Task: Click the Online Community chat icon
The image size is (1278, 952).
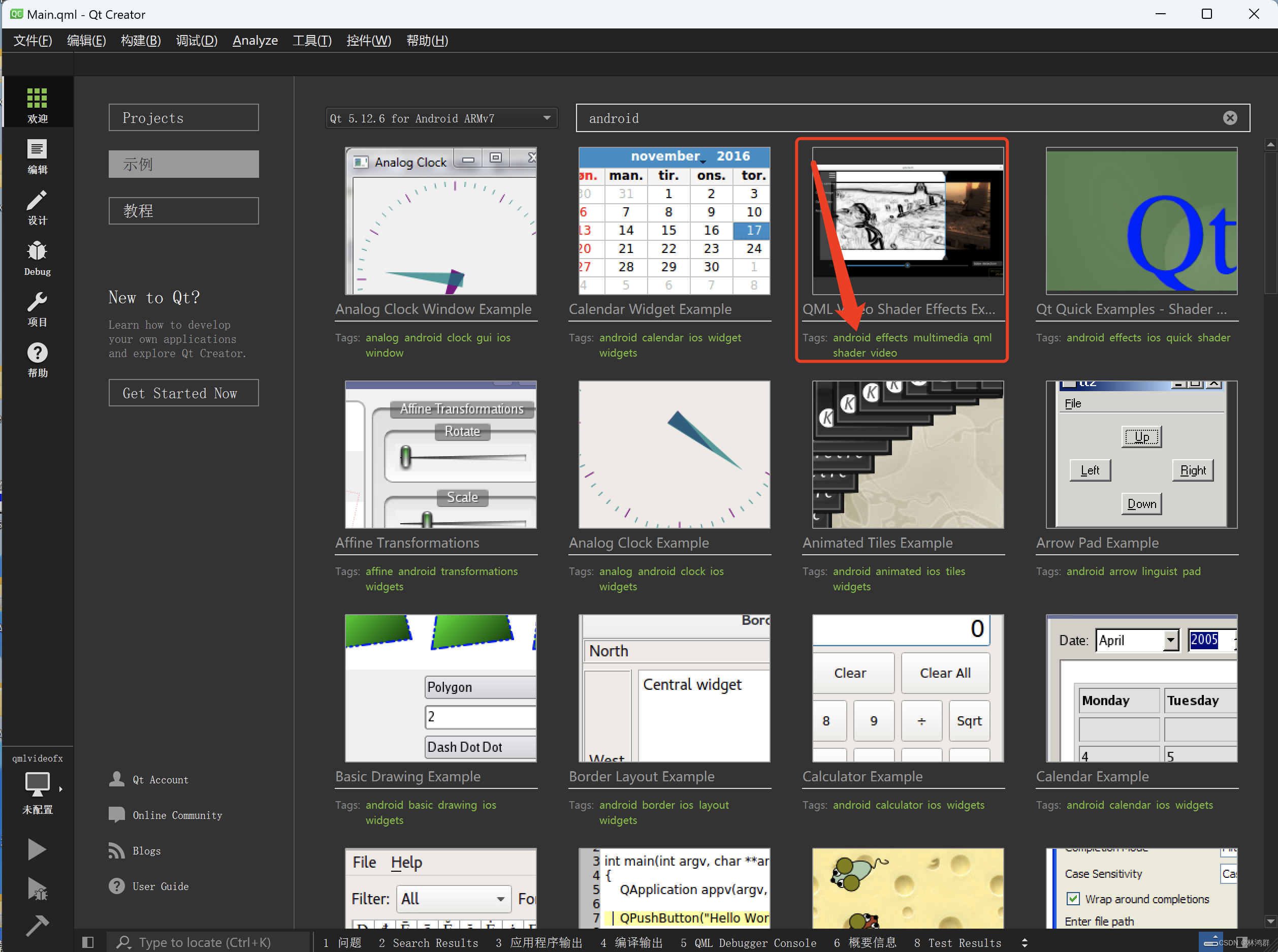Action: point(117,814)
